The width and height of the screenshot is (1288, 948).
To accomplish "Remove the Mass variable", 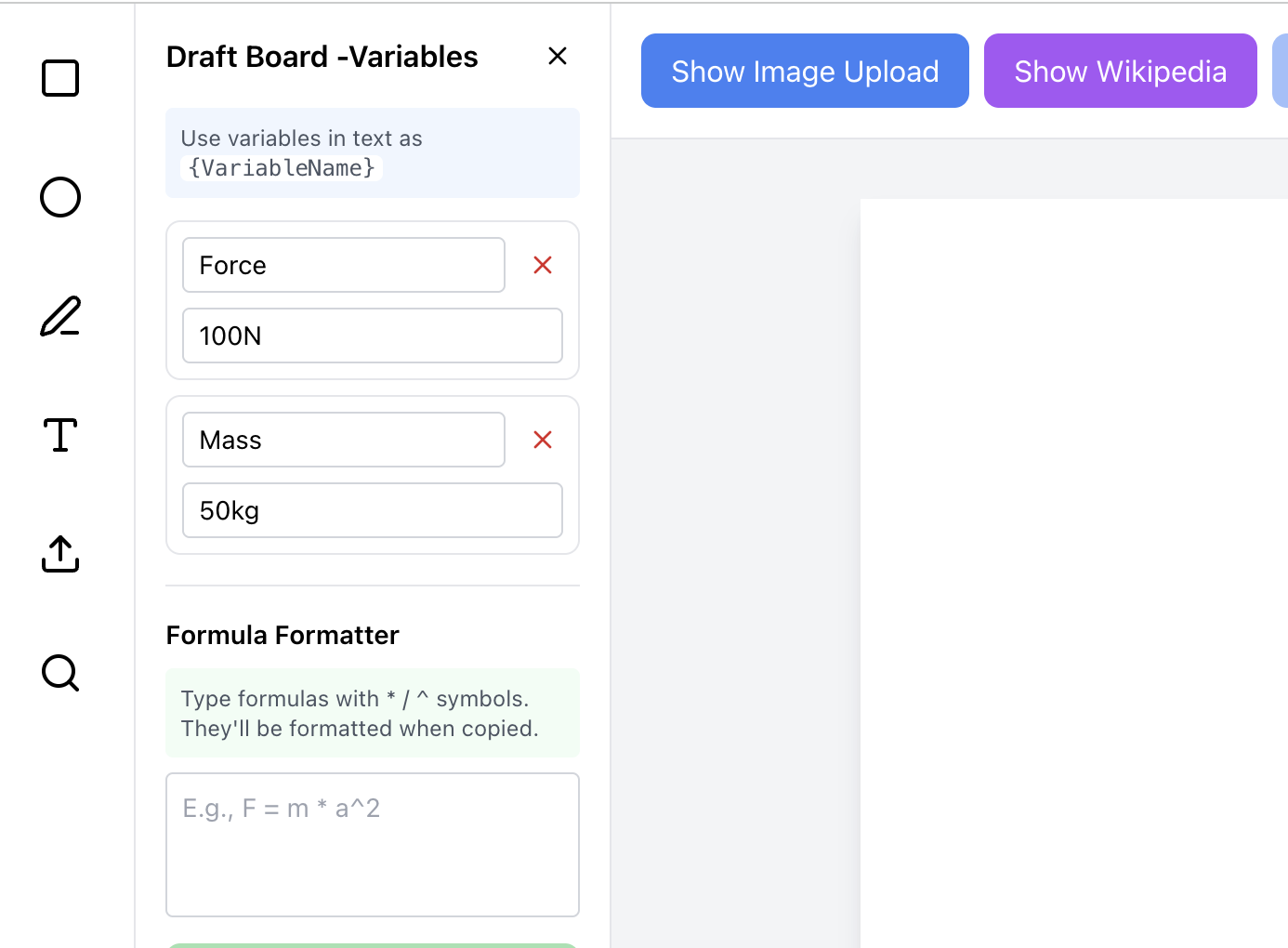I will [x=543, y=441].
